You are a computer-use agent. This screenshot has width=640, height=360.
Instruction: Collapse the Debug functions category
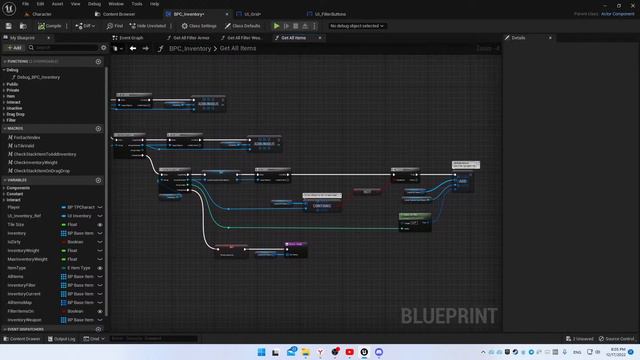coord(4,70)
